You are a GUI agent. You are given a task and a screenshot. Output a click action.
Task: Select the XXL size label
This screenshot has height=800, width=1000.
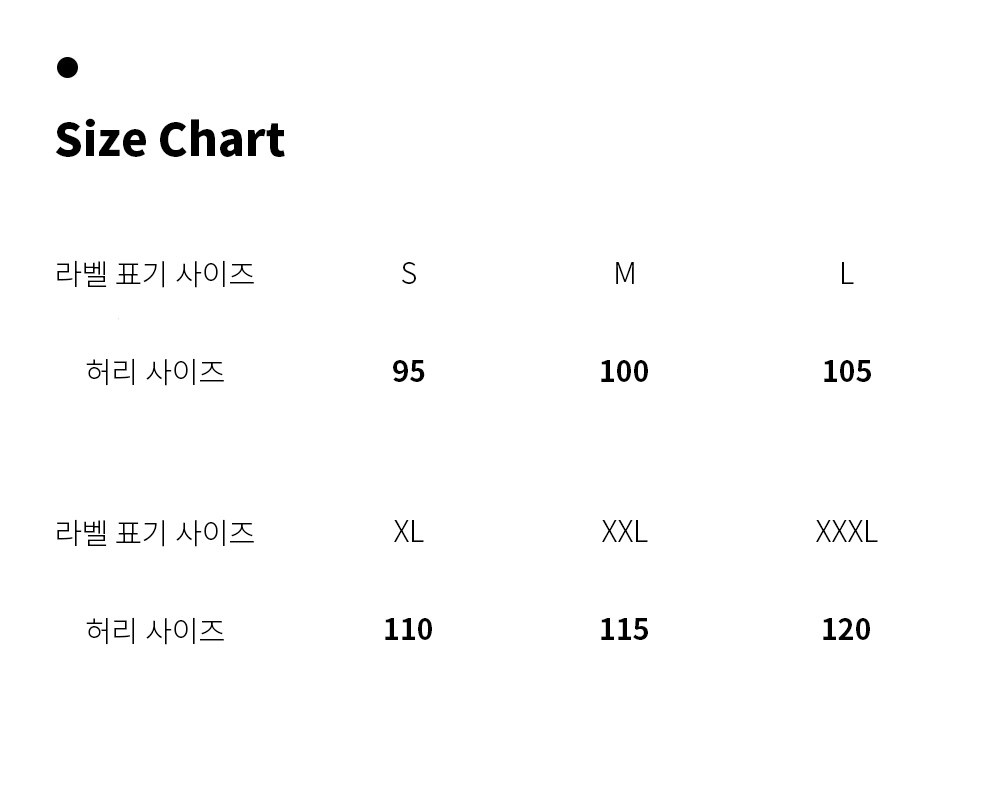[x=624, y=532]
